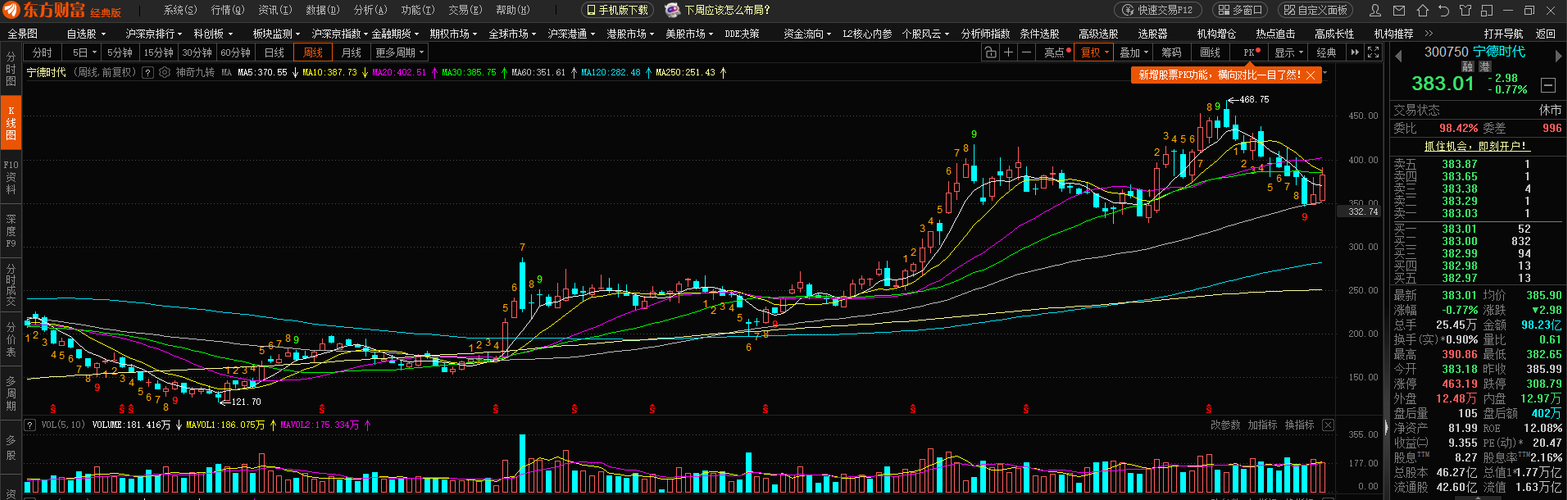Switch to the 月线 monthly tab
The width and height of the screenshot is (1567, 500).
pos(351,53)
